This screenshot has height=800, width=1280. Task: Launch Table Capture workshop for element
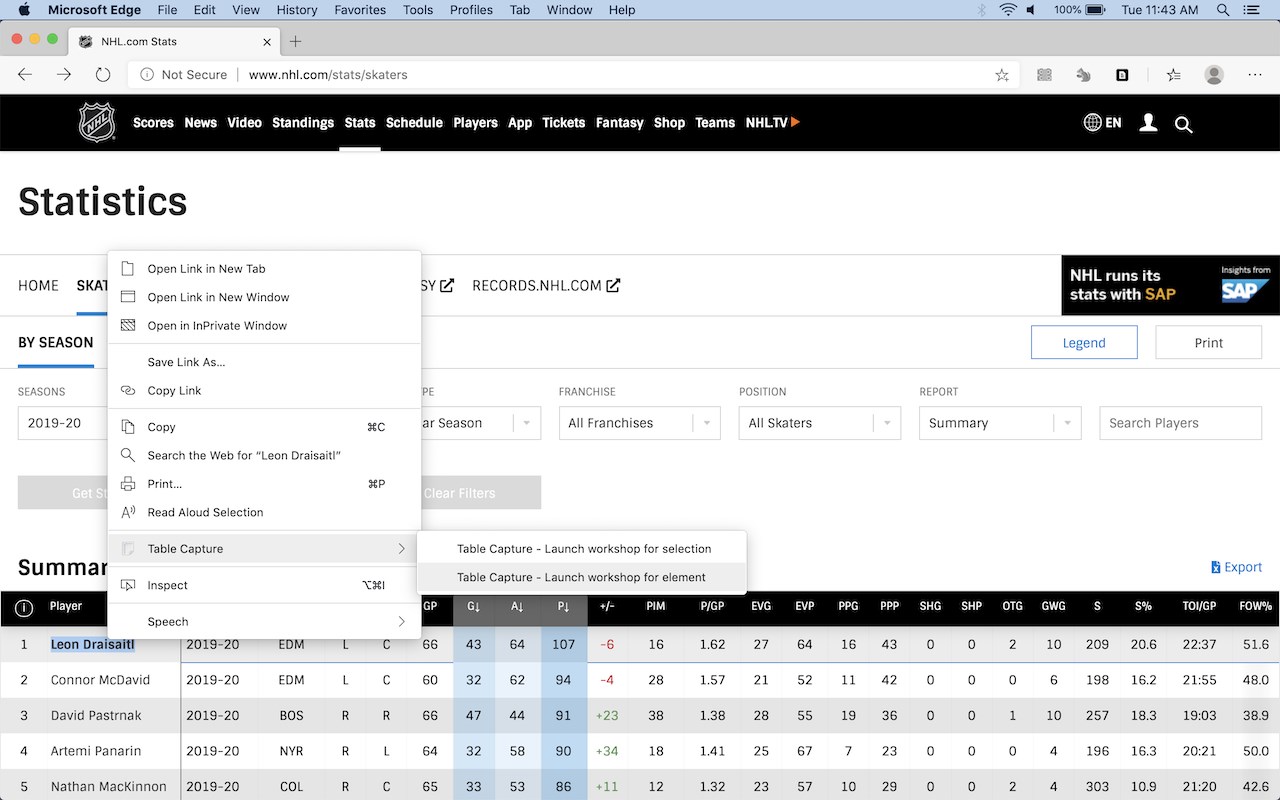(x=582, y=577)
